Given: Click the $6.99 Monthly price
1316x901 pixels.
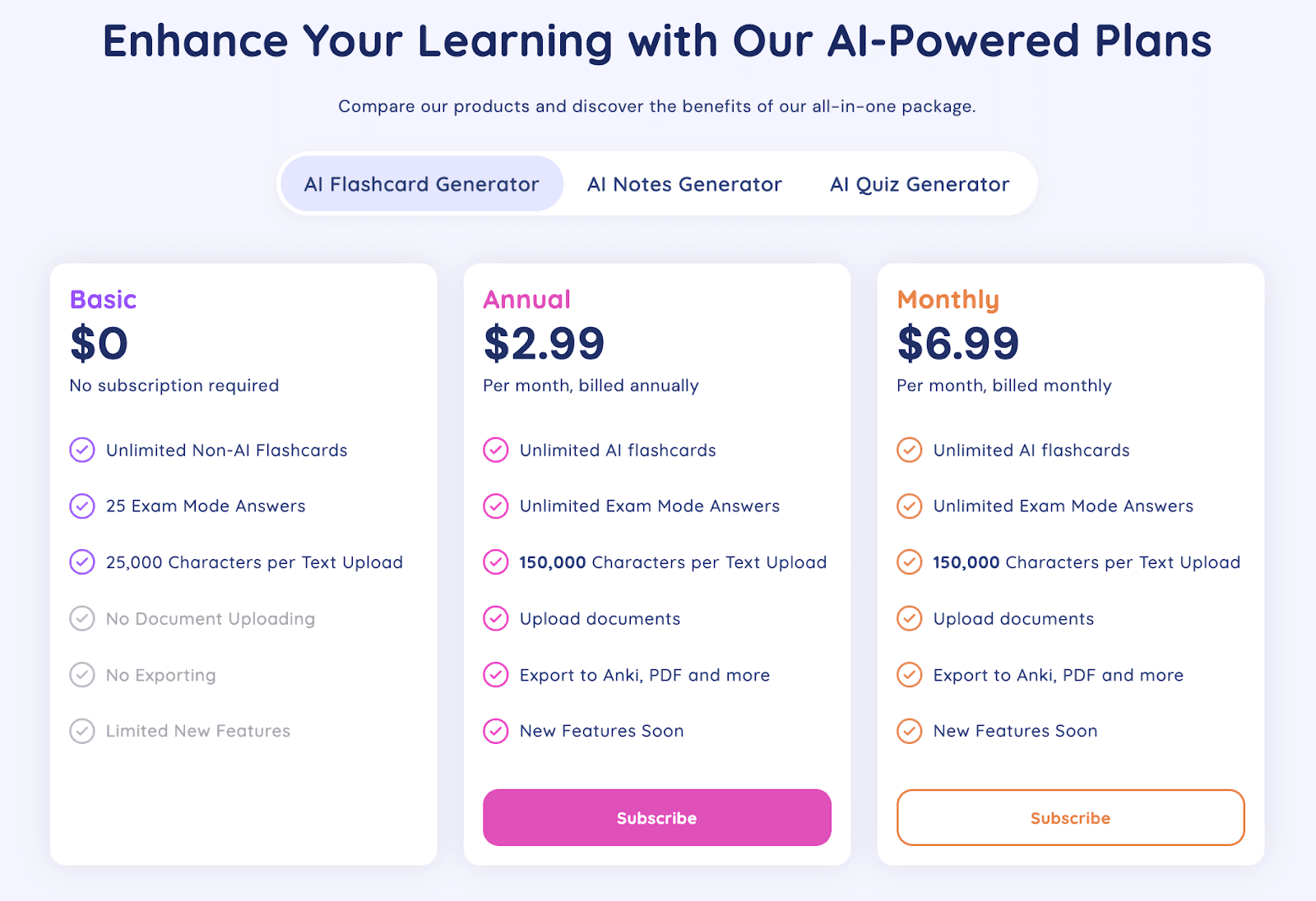Looking at the screenshot, I should (x=958, y=344).
